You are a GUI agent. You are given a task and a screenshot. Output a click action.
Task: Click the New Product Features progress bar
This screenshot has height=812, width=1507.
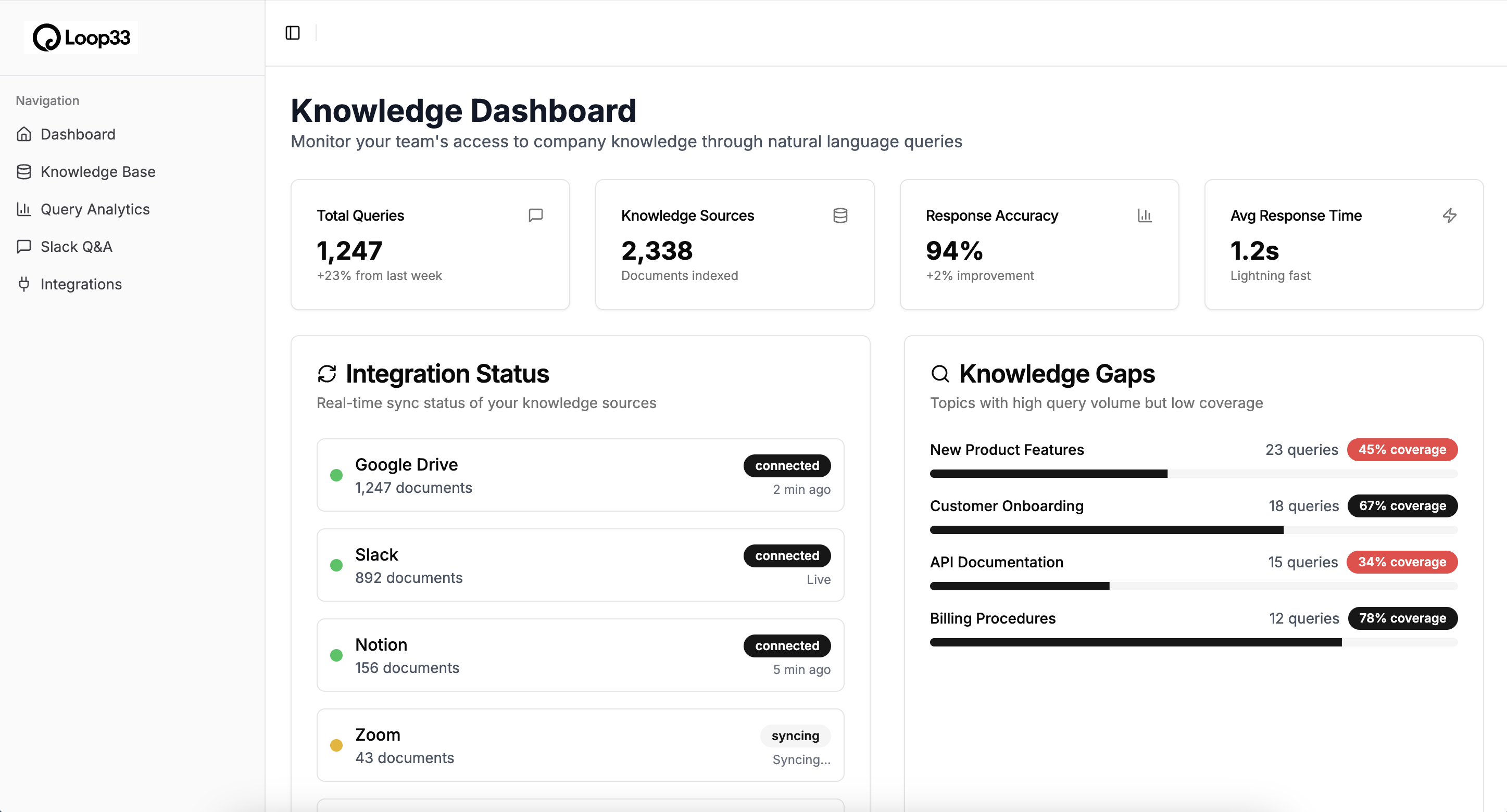(1194, 474)
